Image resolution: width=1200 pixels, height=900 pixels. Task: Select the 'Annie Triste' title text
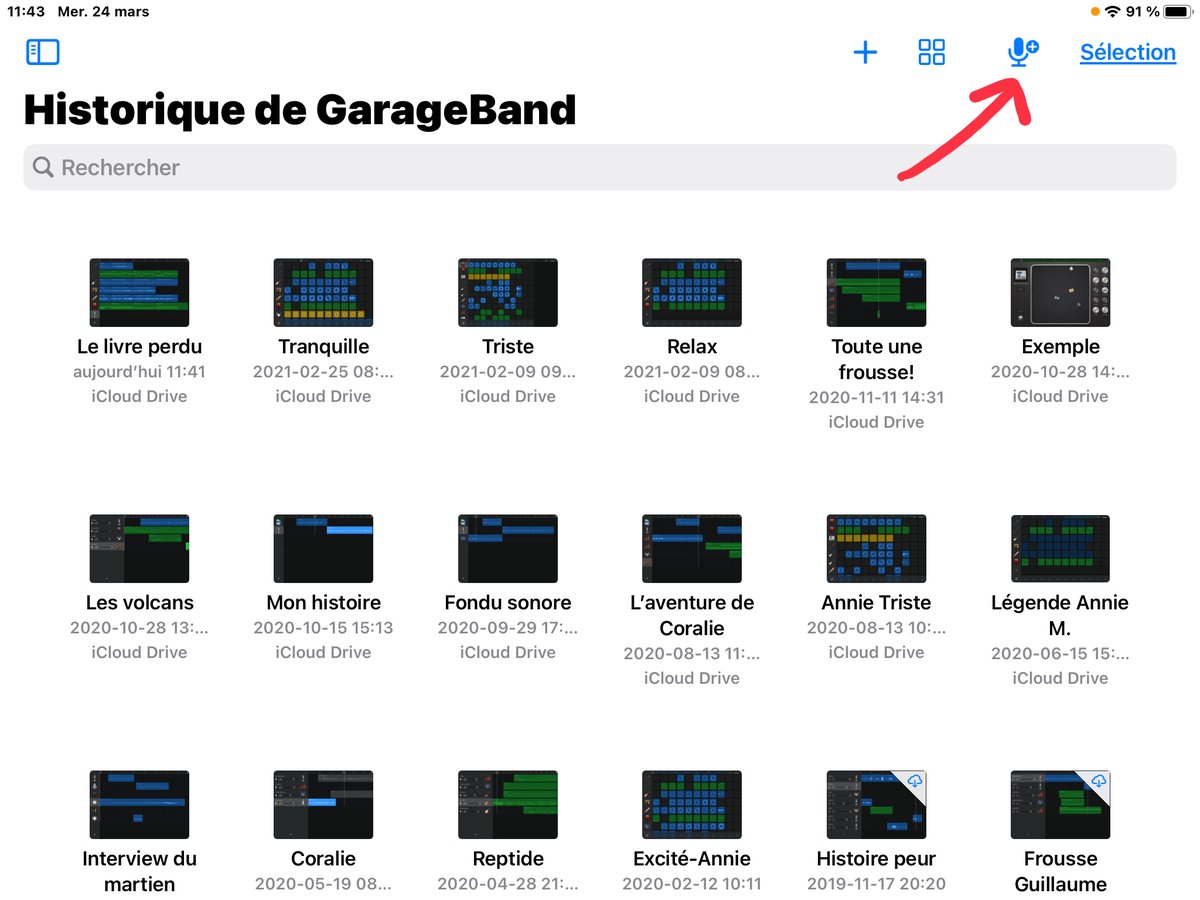coord(876,603)
